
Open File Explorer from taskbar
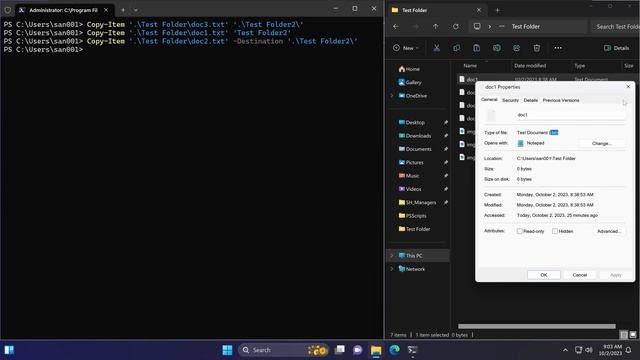(x=376, y=350)
